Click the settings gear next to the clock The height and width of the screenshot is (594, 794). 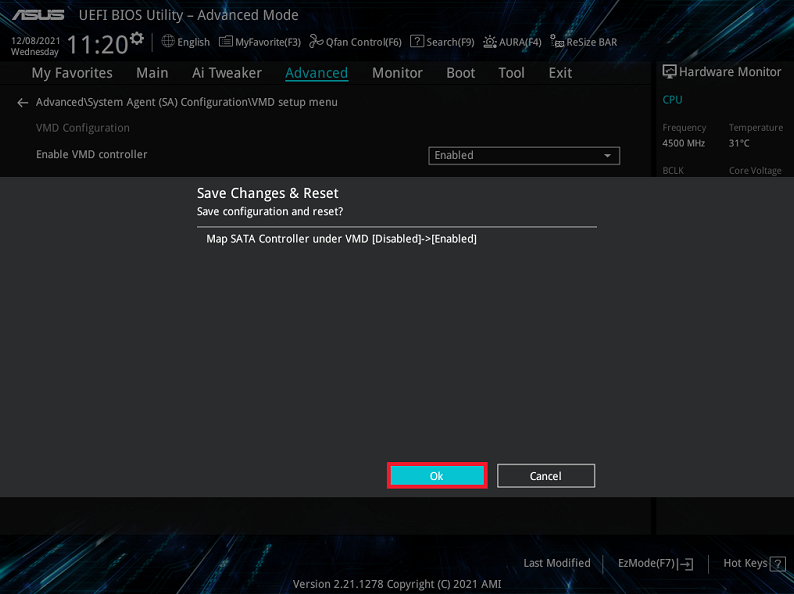137,39
